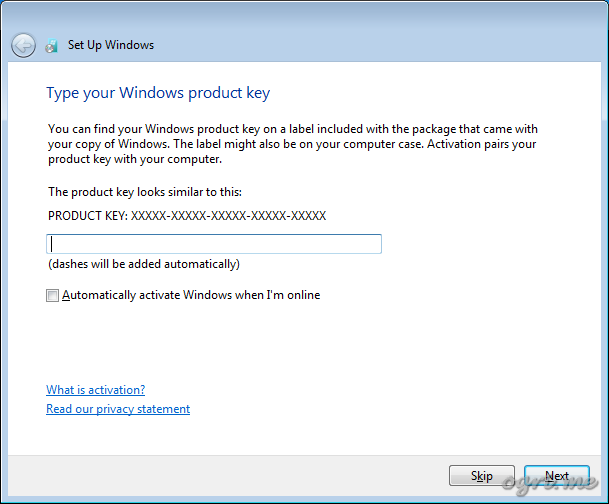
Task: Click 'The product key looks similar to this' text
Action: [145, 192]
